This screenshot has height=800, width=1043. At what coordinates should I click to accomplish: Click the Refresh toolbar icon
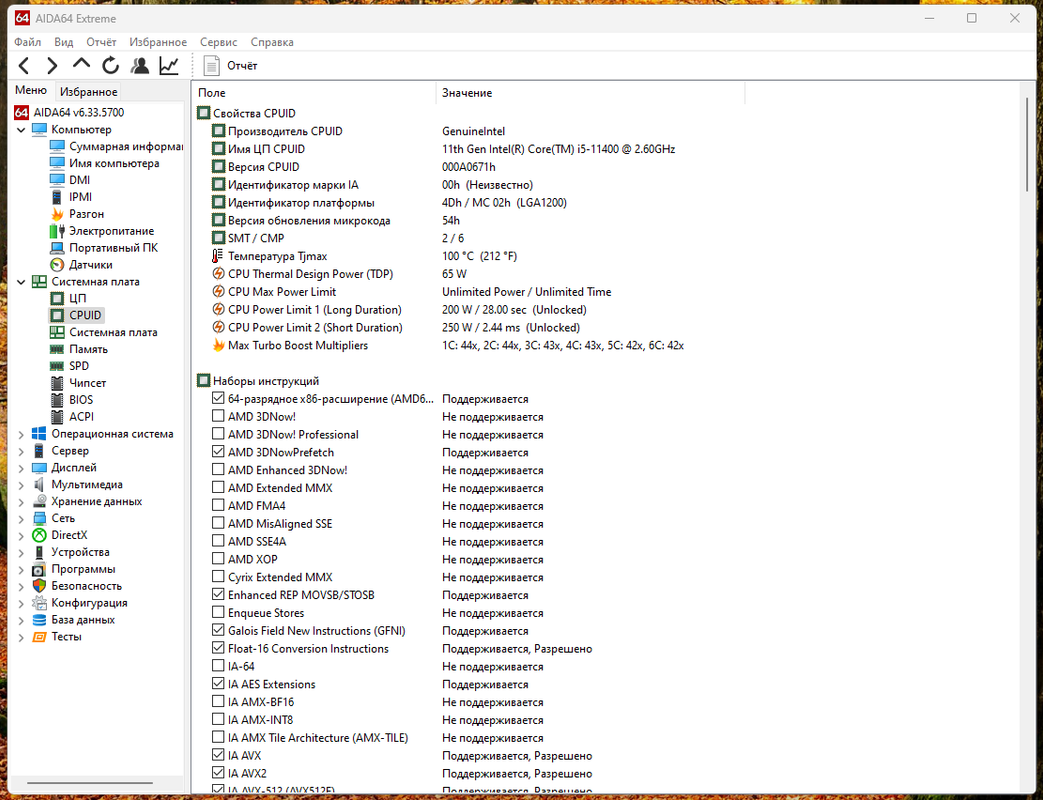(x=110, y=65)
